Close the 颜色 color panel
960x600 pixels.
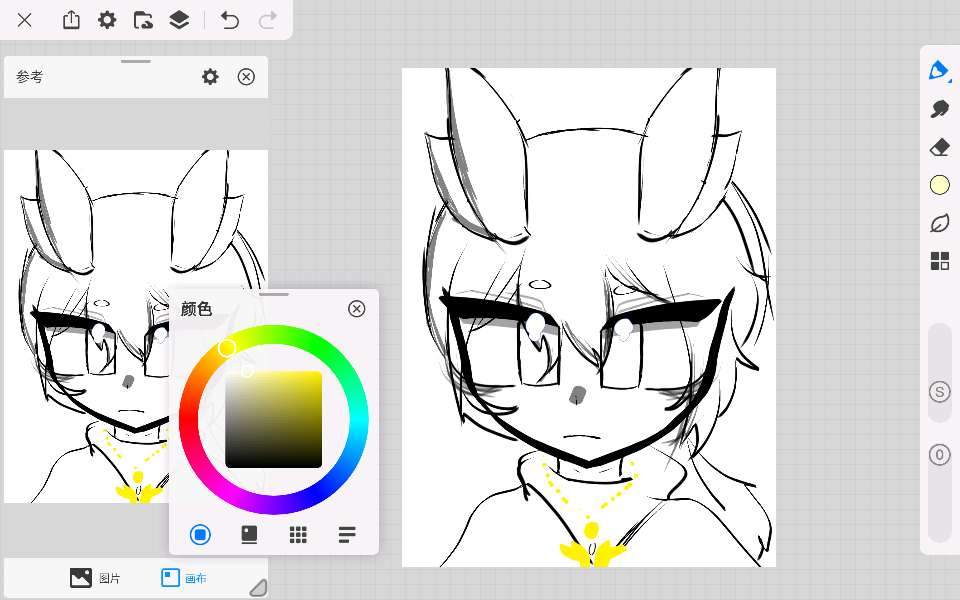tap(356, 309)
